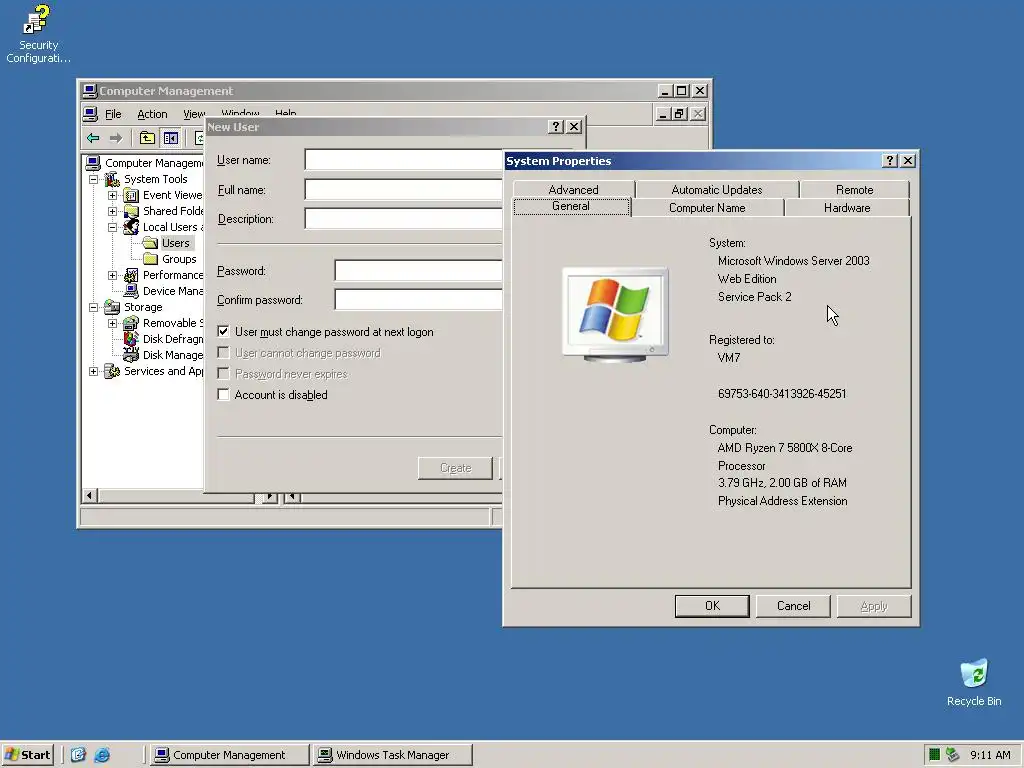The height and width of the screenshot is (768, 1024).
Task: Toggle the Show/Hide Console Tree toolbar icon
Action: pyautogui.click(x=171, y=138)
